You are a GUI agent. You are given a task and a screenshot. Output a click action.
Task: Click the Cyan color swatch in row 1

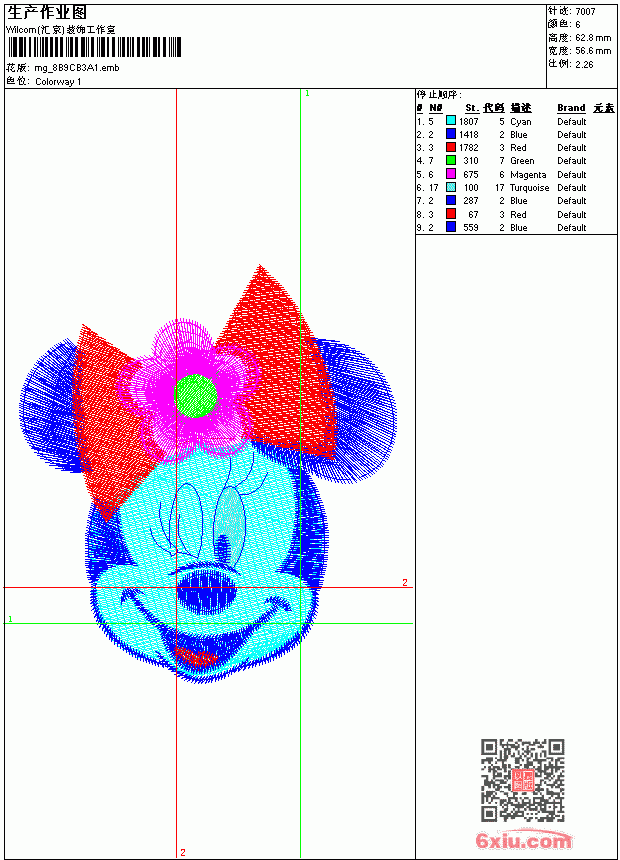450,121
